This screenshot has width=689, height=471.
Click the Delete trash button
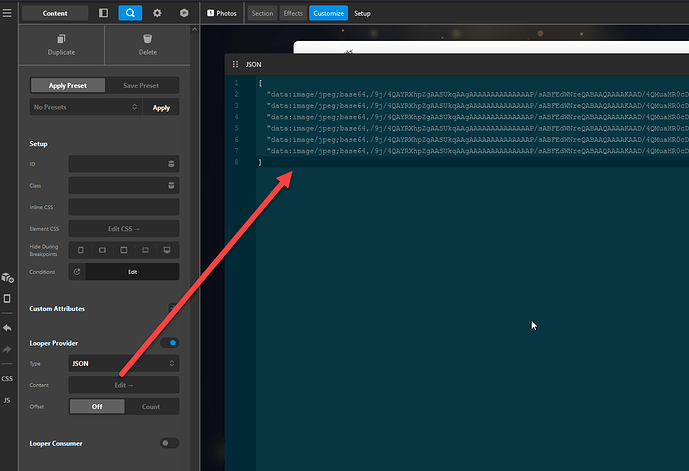pyautogui.click(x=148, y=45)
